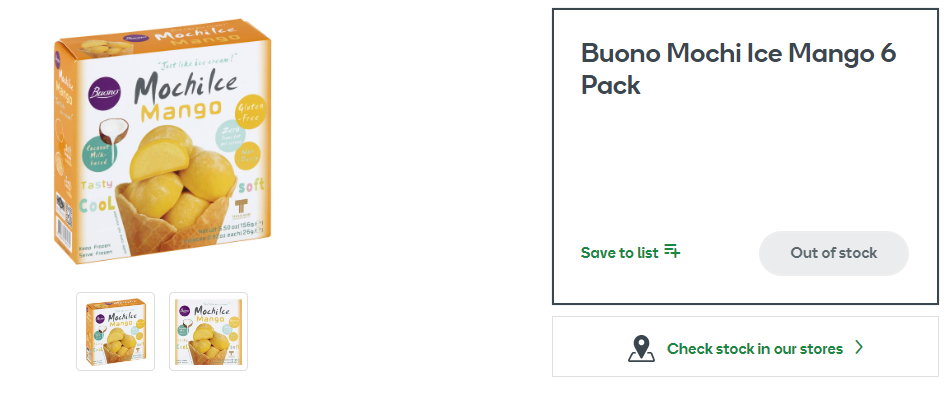Click the yellow Mango word on large box image
The width and height of the screenshot is (950, 403).
point(182,111)
